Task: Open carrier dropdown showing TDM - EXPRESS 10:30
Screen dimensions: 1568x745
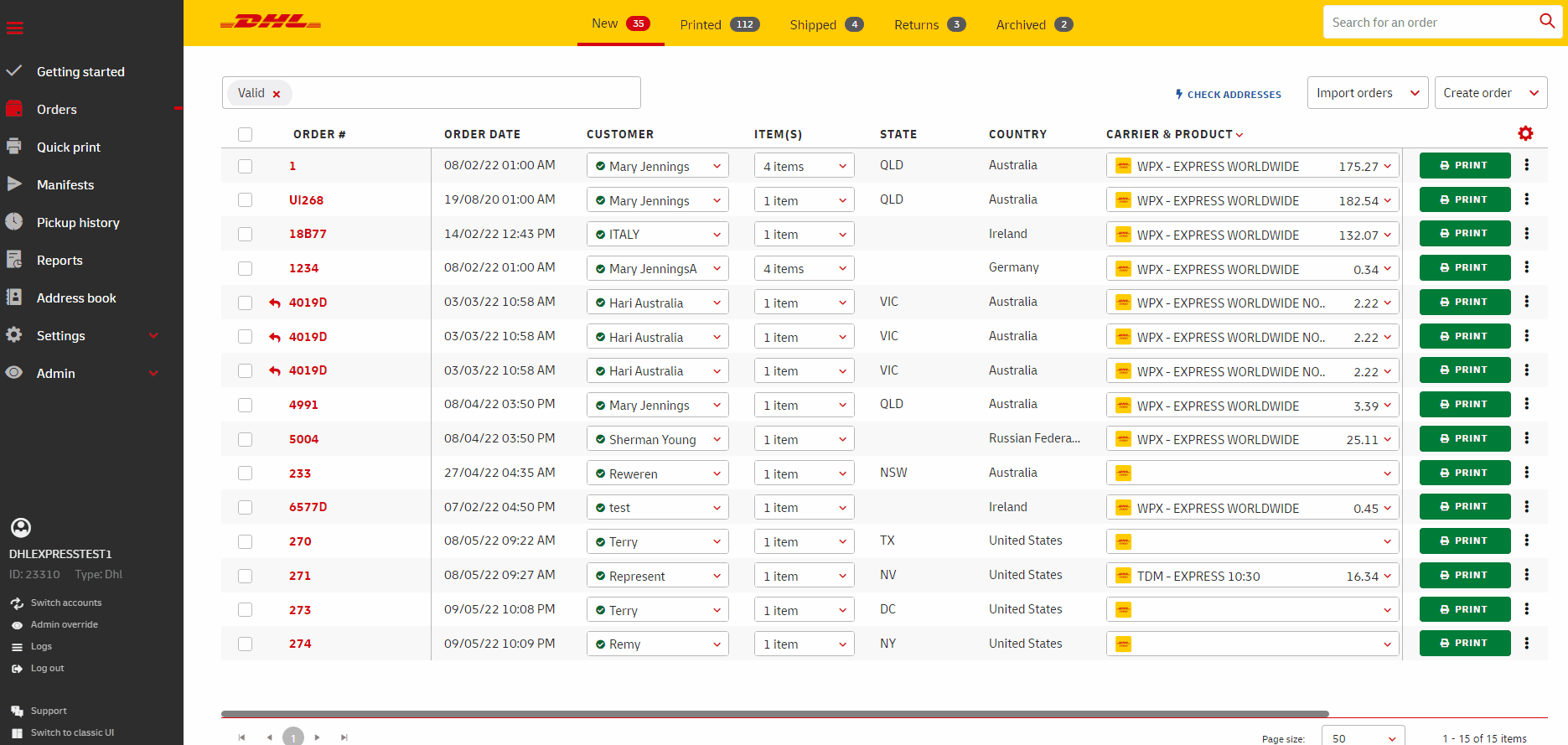Action: (1253, 576)
